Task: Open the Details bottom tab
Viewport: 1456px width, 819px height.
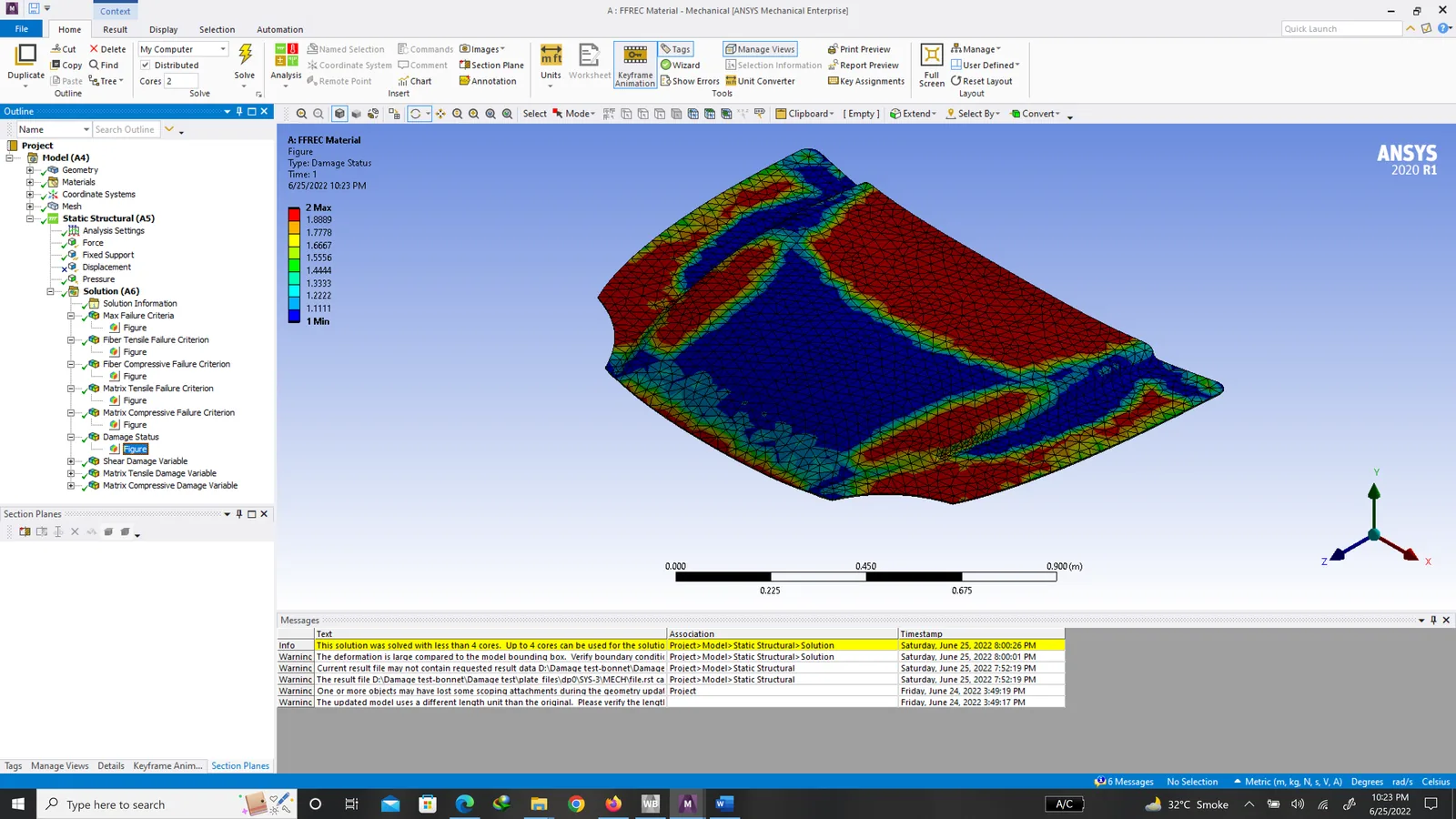Action: click(x=111, y=765)
